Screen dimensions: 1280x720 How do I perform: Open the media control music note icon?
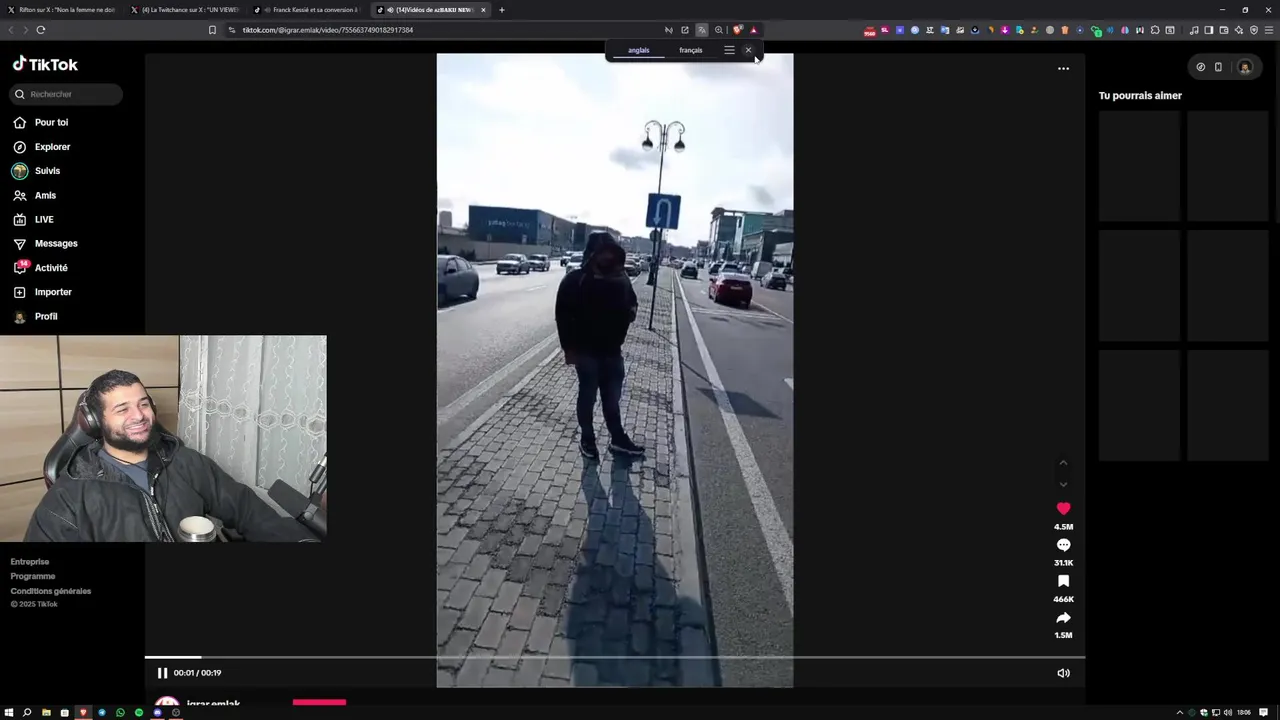coord(1193,30)
